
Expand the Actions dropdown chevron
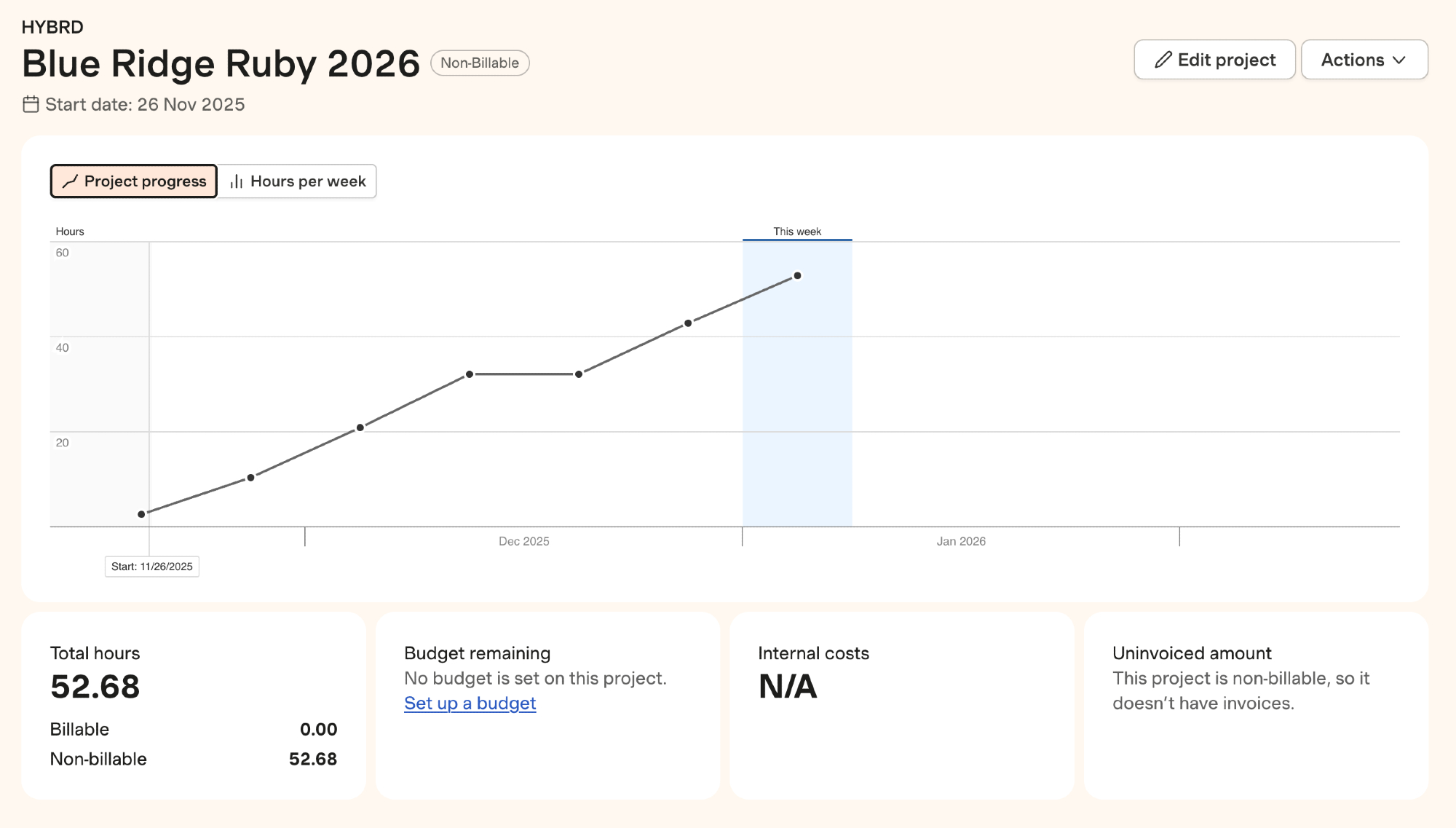1399,60
